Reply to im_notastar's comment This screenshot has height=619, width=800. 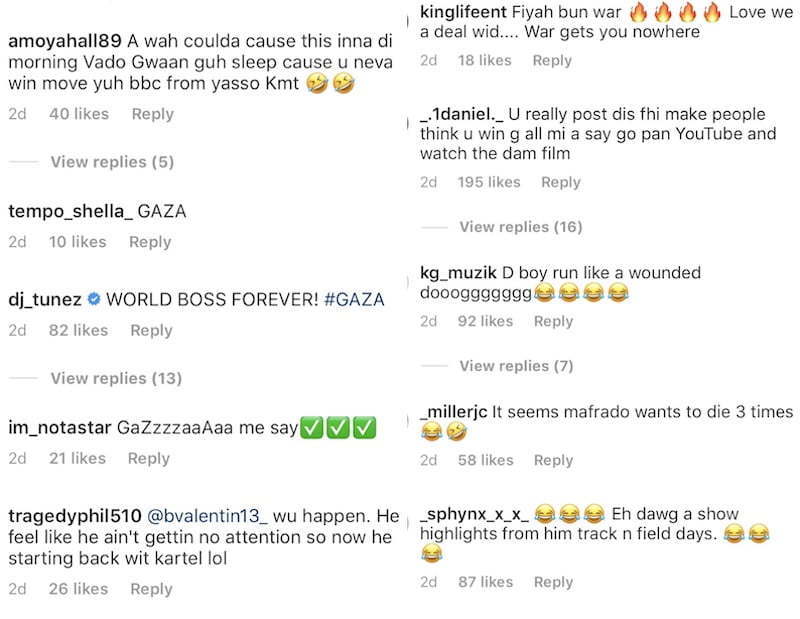(148, 458)
